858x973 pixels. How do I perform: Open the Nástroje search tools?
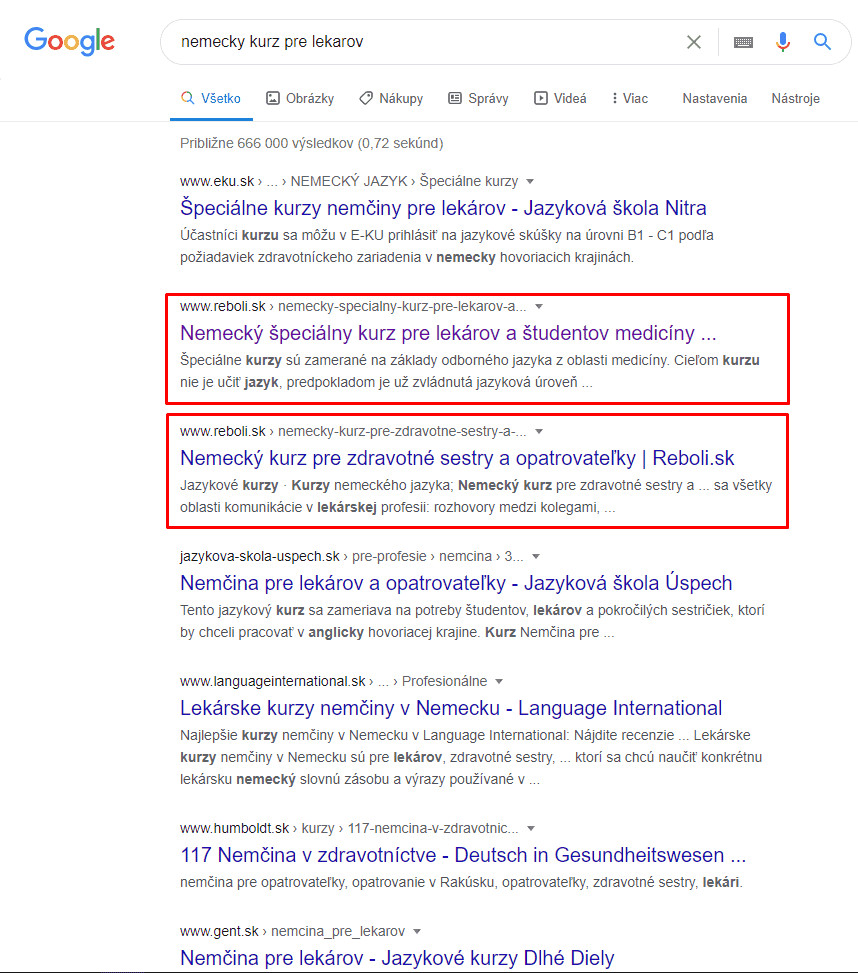(795, 98)
